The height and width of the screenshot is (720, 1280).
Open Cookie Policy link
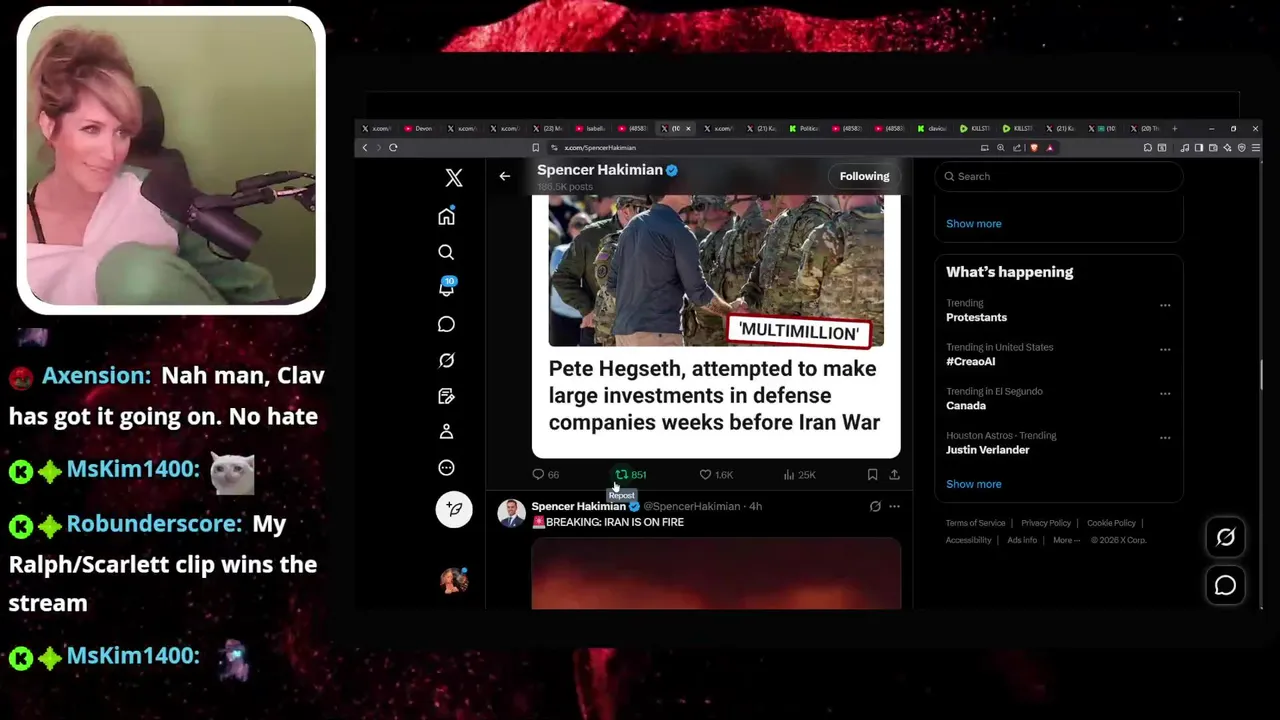coord(1111,523)
